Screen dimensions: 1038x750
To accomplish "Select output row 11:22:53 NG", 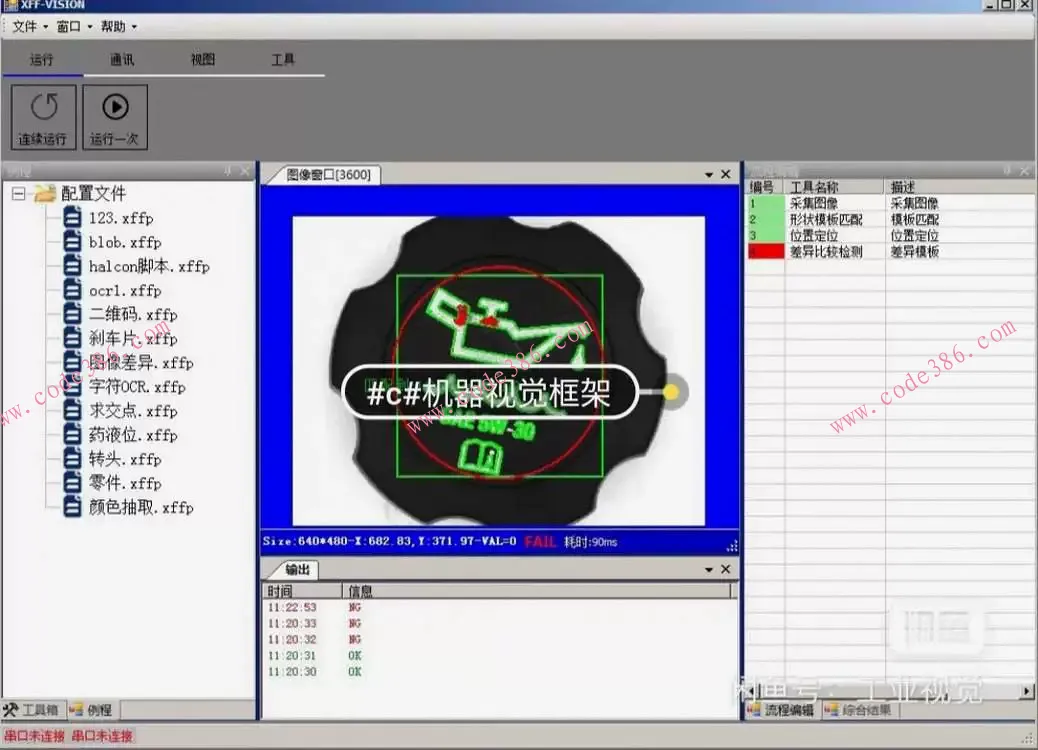I will [500, 608].
